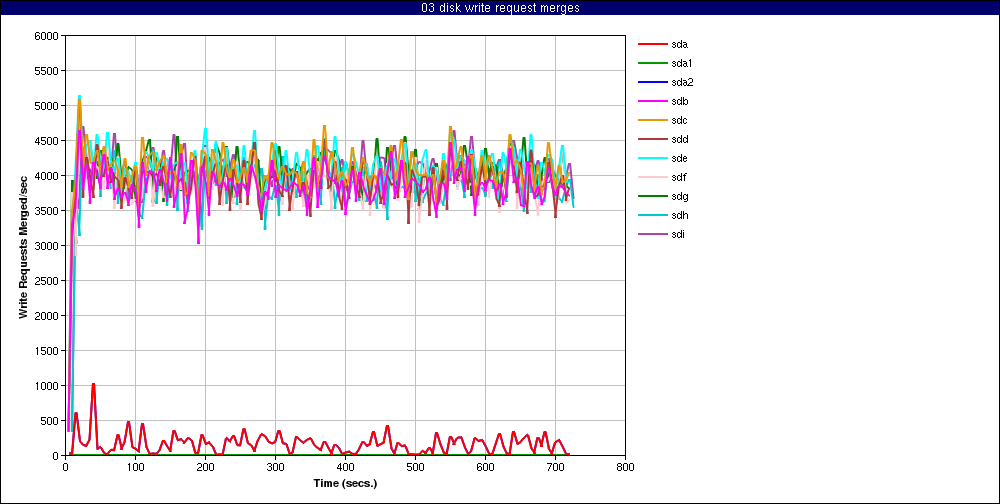Image resolution: width=1000 pixels, height=504 pixels.
Task: Select the 'sdd' legend label
Action: pos(680,139)
